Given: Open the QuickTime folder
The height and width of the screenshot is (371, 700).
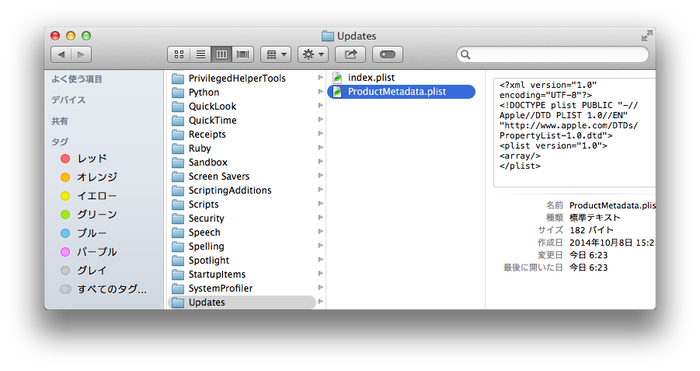Looking at the screenshot, I should coord(204,121).
